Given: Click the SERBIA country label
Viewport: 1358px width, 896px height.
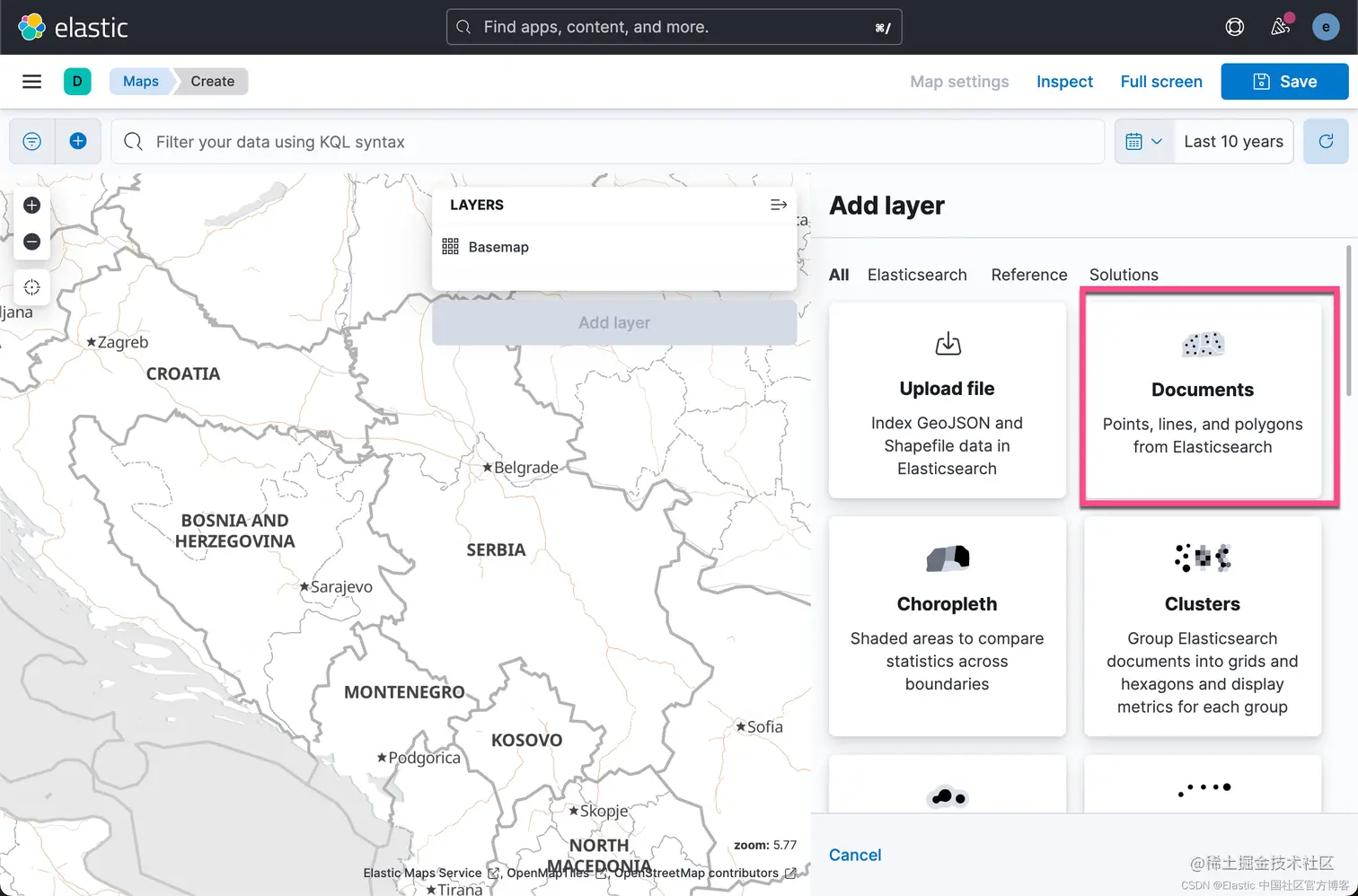Looking at the screenshot, I should [496, 550].
